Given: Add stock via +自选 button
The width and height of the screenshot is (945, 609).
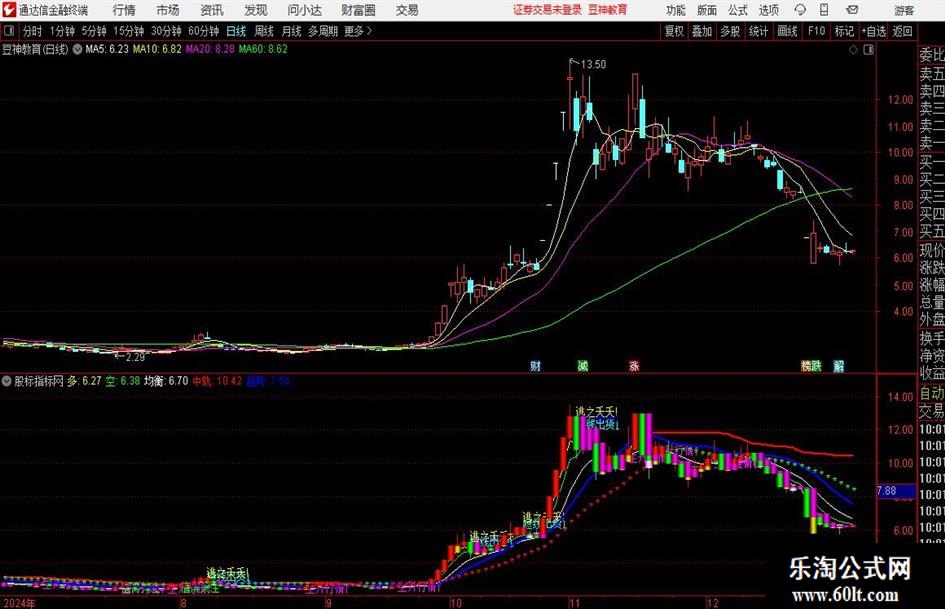Looking at the screenshot, I should (x=873, y=31).
